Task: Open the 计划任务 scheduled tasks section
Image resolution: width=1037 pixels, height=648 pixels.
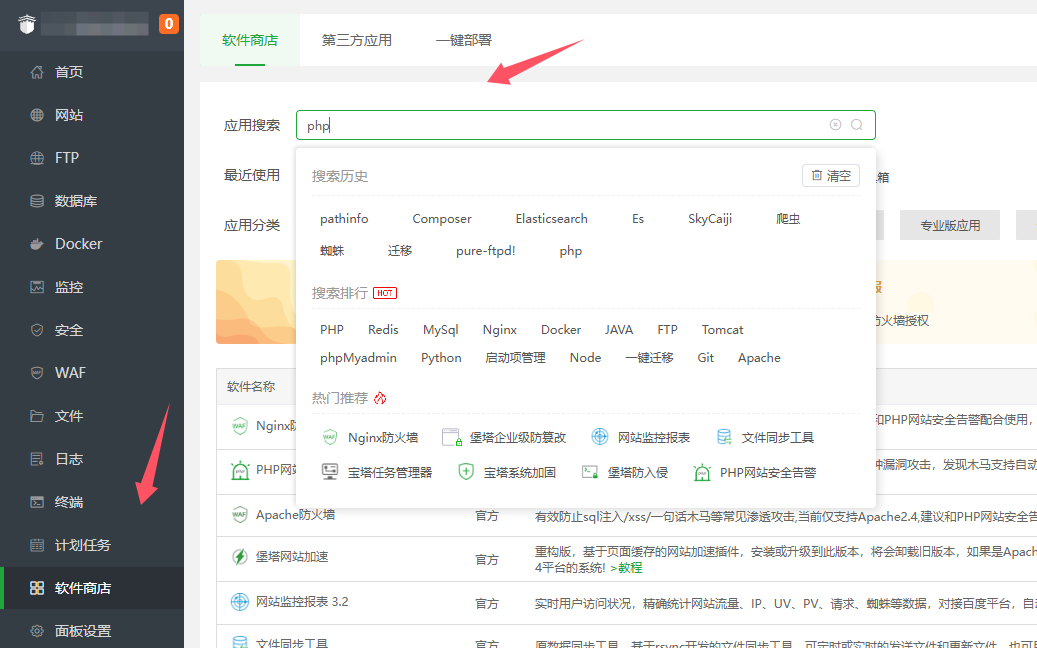Action: [x=82, y=545]
